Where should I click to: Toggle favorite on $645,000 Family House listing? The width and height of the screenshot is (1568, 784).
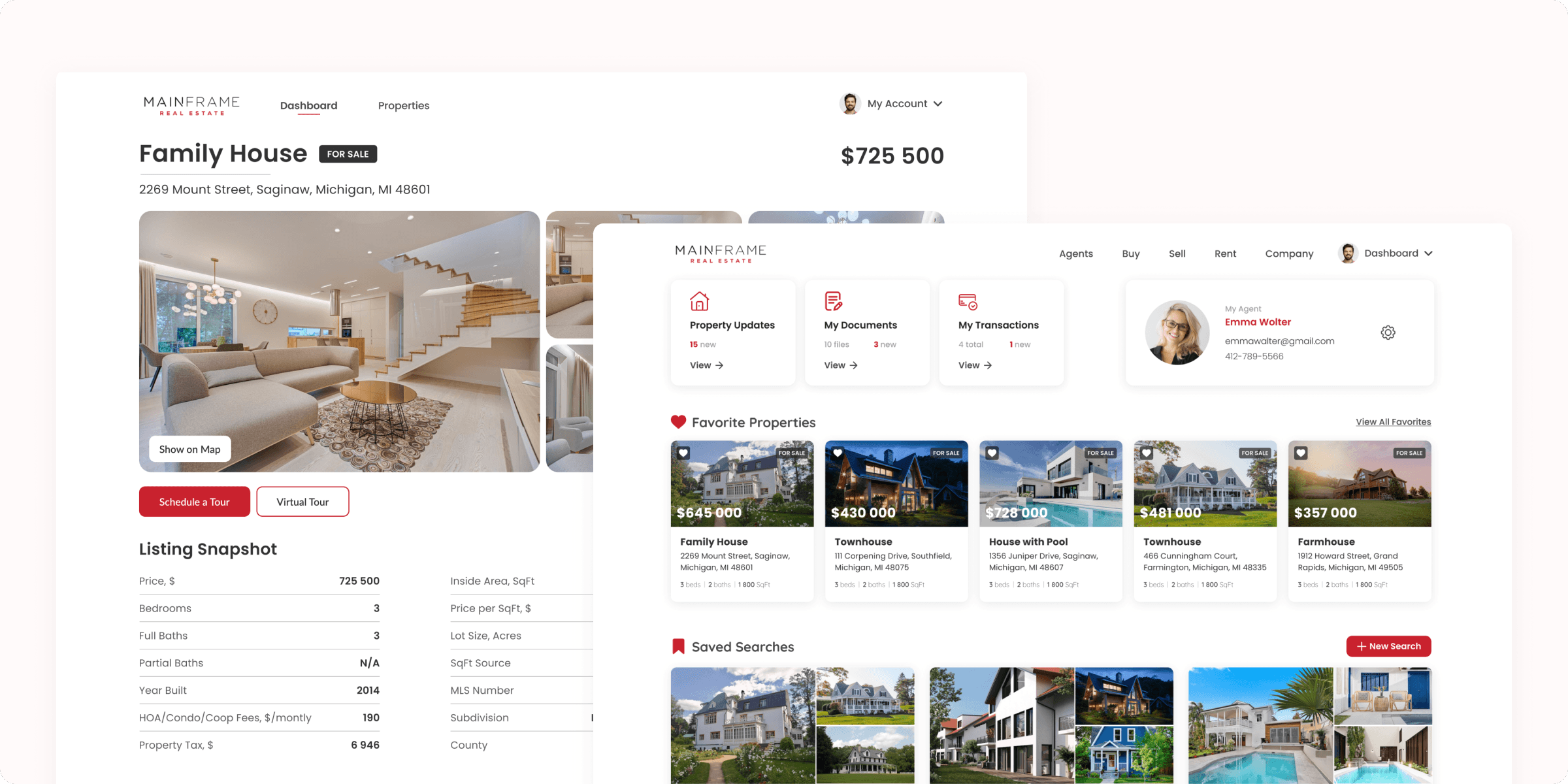pos(684,452)
